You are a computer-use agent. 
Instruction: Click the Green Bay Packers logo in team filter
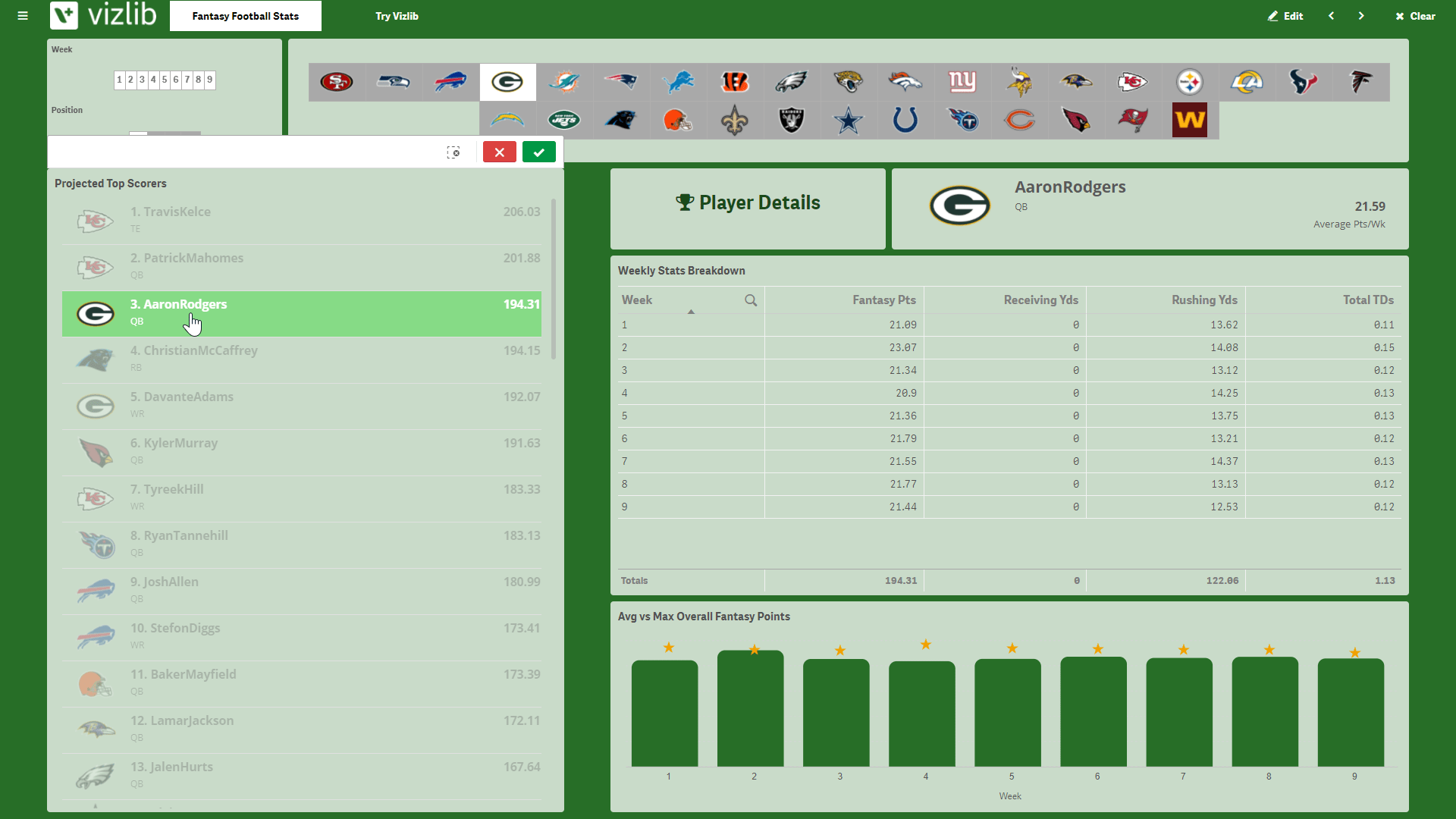pyautogui.click(x=507, y=82)
